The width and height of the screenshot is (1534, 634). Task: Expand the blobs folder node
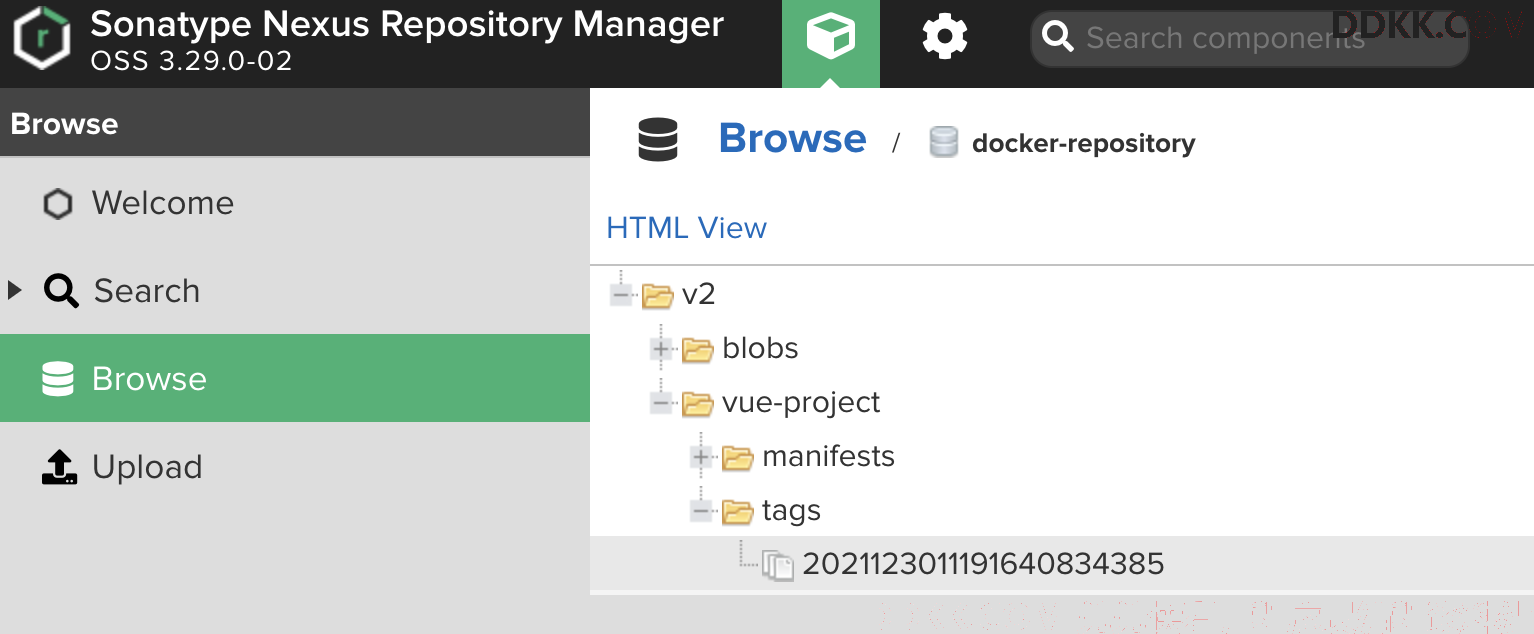tap(661, 349)
